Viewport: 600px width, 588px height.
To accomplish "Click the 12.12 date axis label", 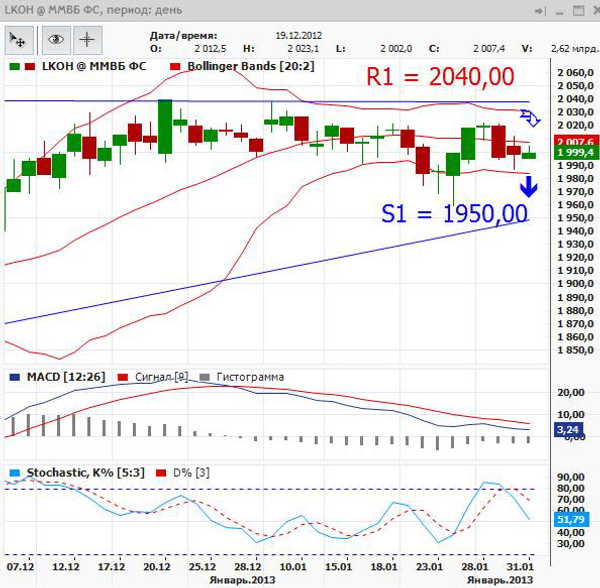I will coord(66,567).
